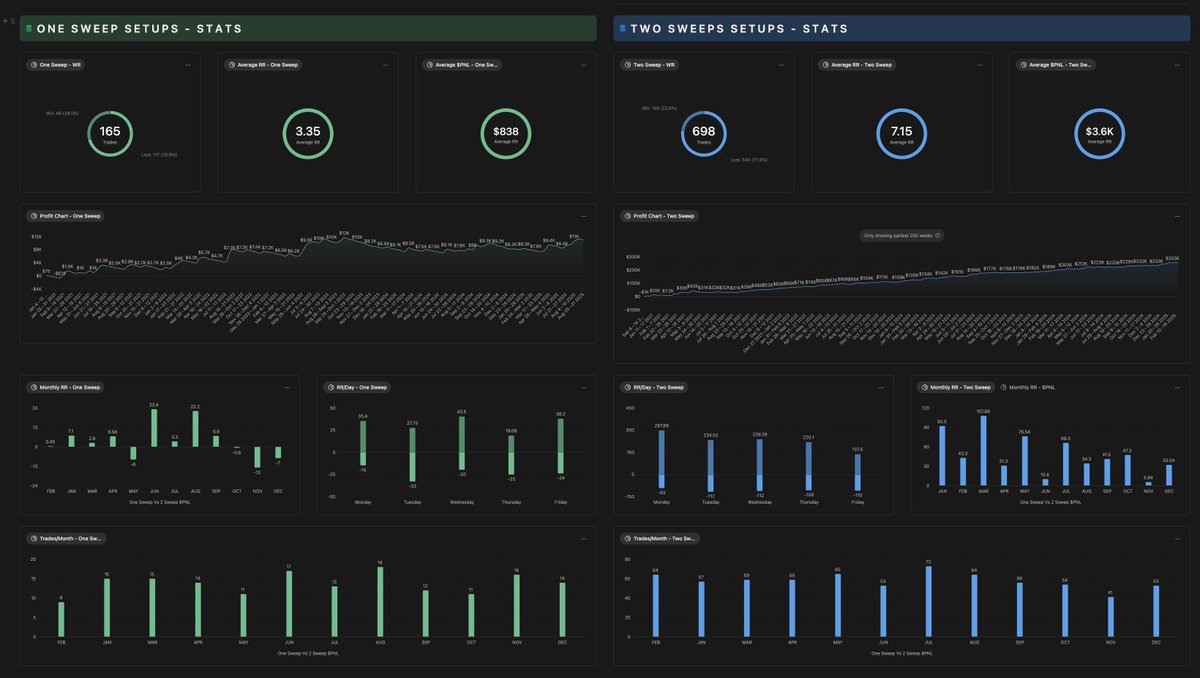Click the FEB bar in Trades/Month - One Sweep
The width and height of the screenshot is (1200, 678).
tap(61, 619)
